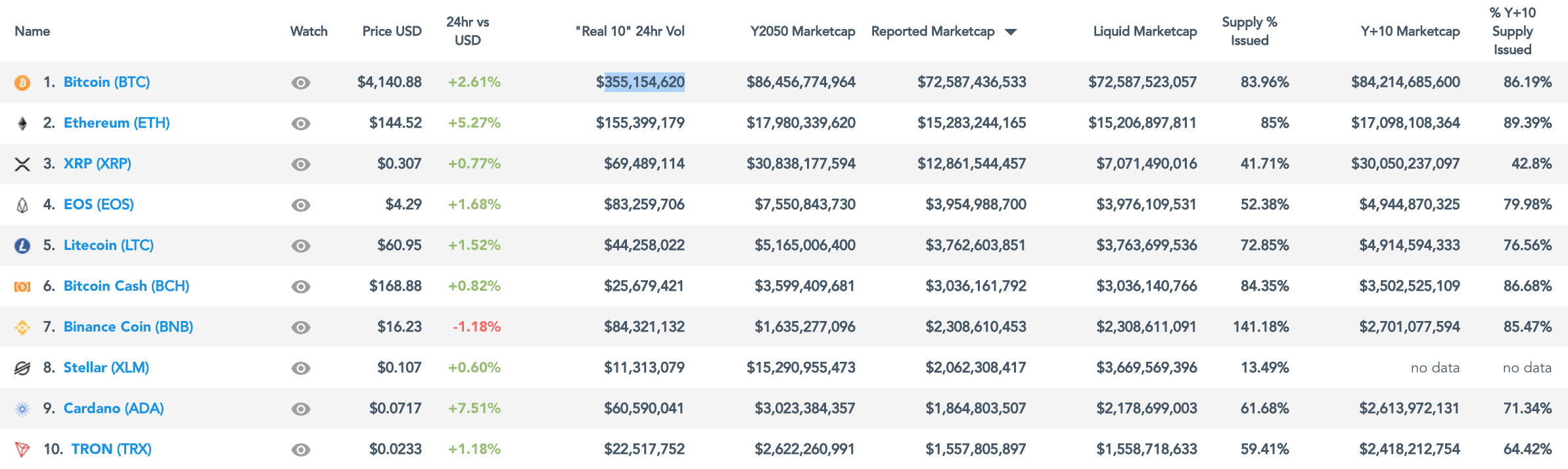Viewport: 1568px width, 469px height.
Task: Sort by Watch column header
Action: [x=309, y=31]
